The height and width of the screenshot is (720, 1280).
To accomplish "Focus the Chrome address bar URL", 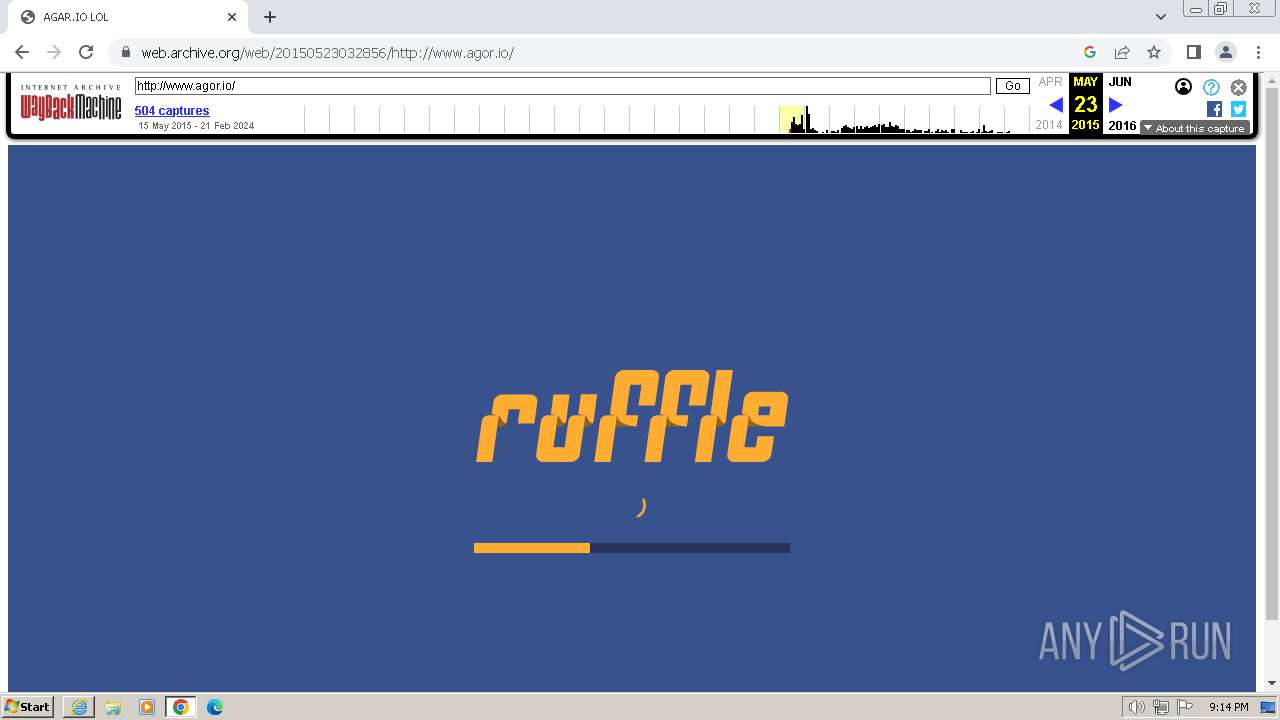I will 327,53.
